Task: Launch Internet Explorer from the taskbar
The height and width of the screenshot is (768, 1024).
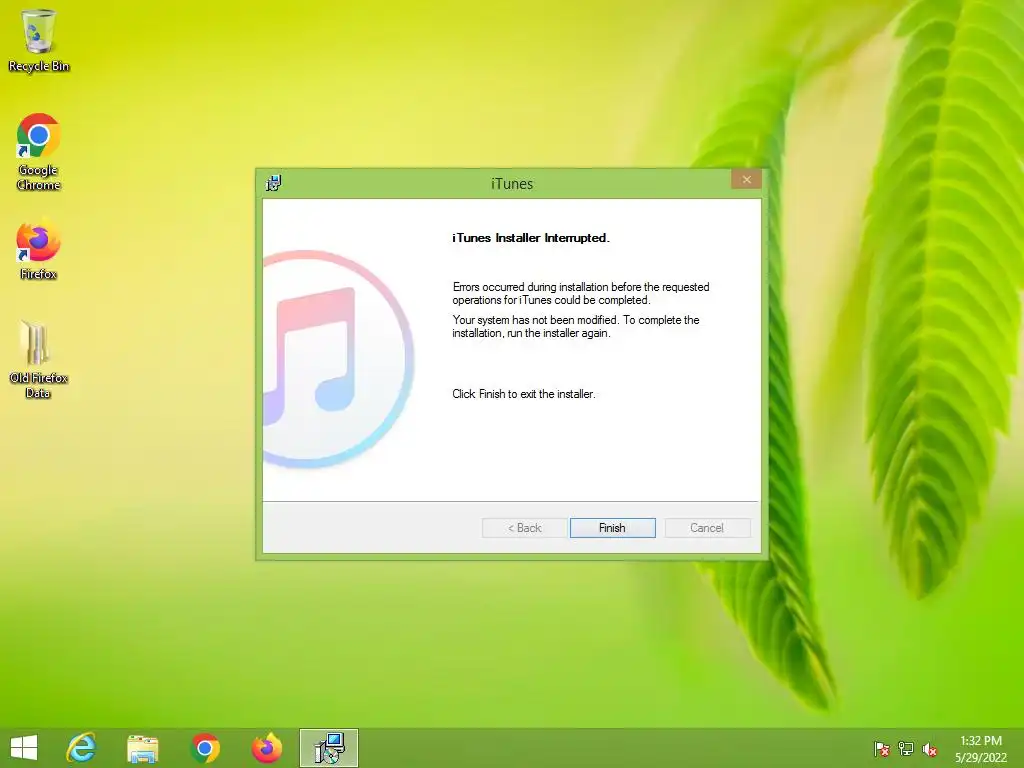Action: pyautogui.click(x=82, y=748)
